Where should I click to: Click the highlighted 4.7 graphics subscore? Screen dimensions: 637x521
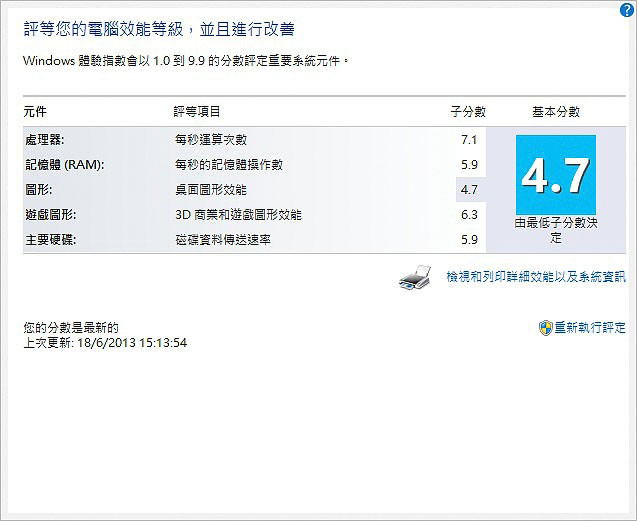(x=469, y=190)
